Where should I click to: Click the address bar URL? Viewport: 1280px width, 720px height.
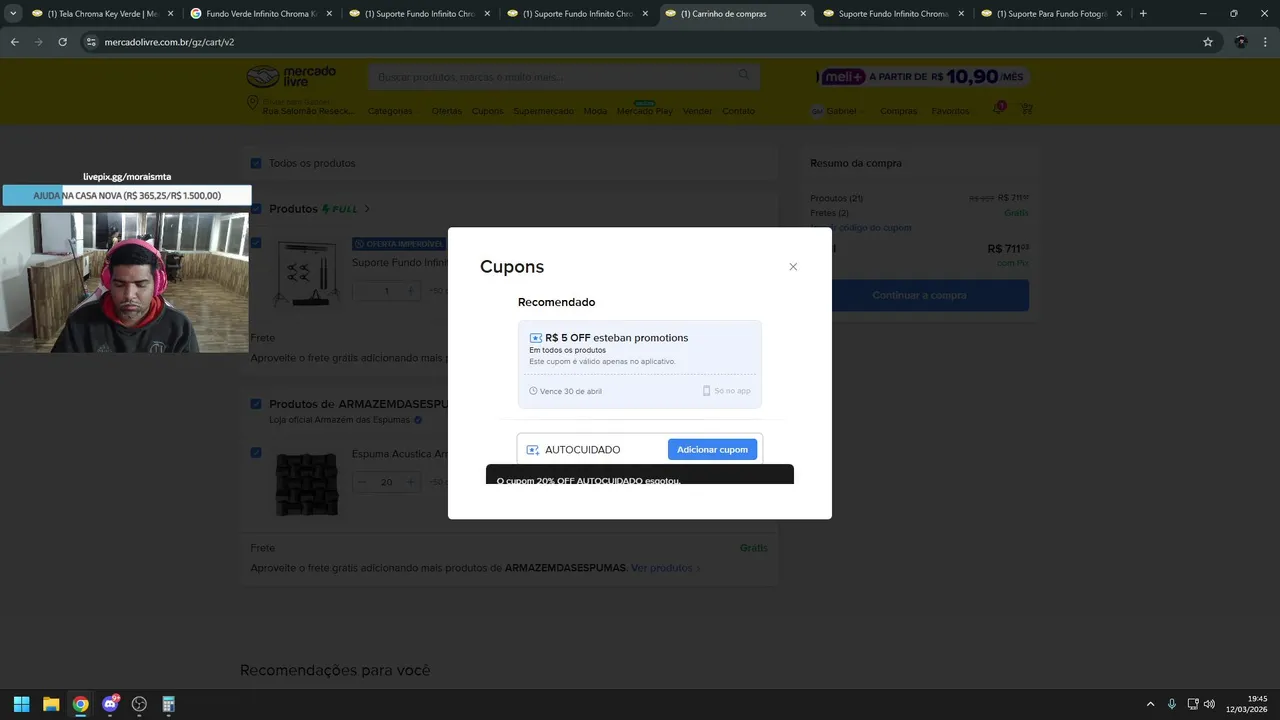(x=169, y=42)
